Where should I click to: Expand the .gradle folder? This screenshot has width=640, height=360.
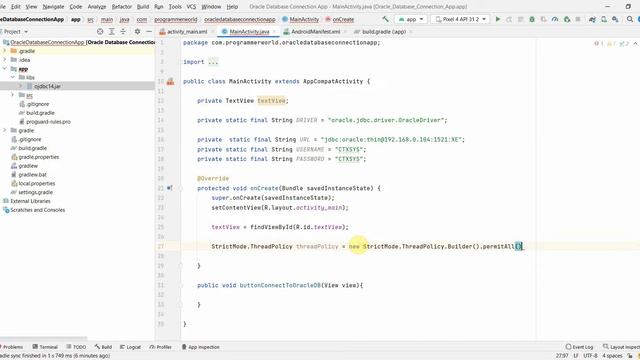click(5, 51)
